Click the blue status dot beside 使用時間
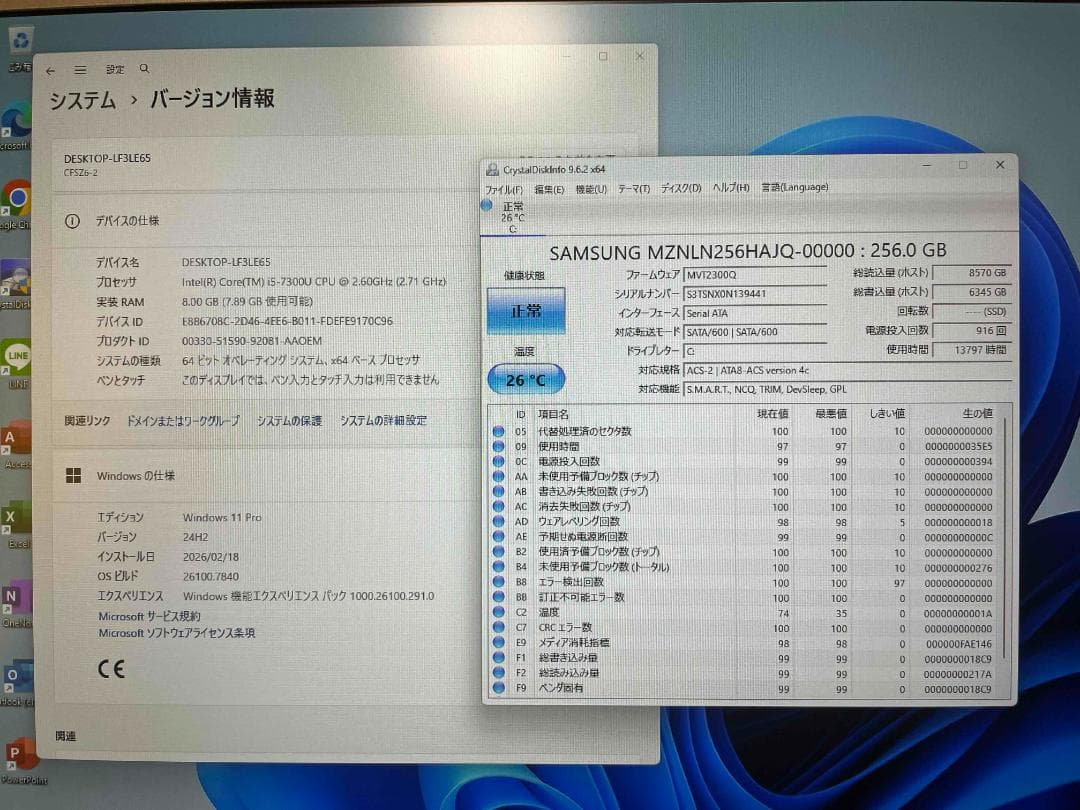This screenshot has width=1080, height=810. (498, 447)
